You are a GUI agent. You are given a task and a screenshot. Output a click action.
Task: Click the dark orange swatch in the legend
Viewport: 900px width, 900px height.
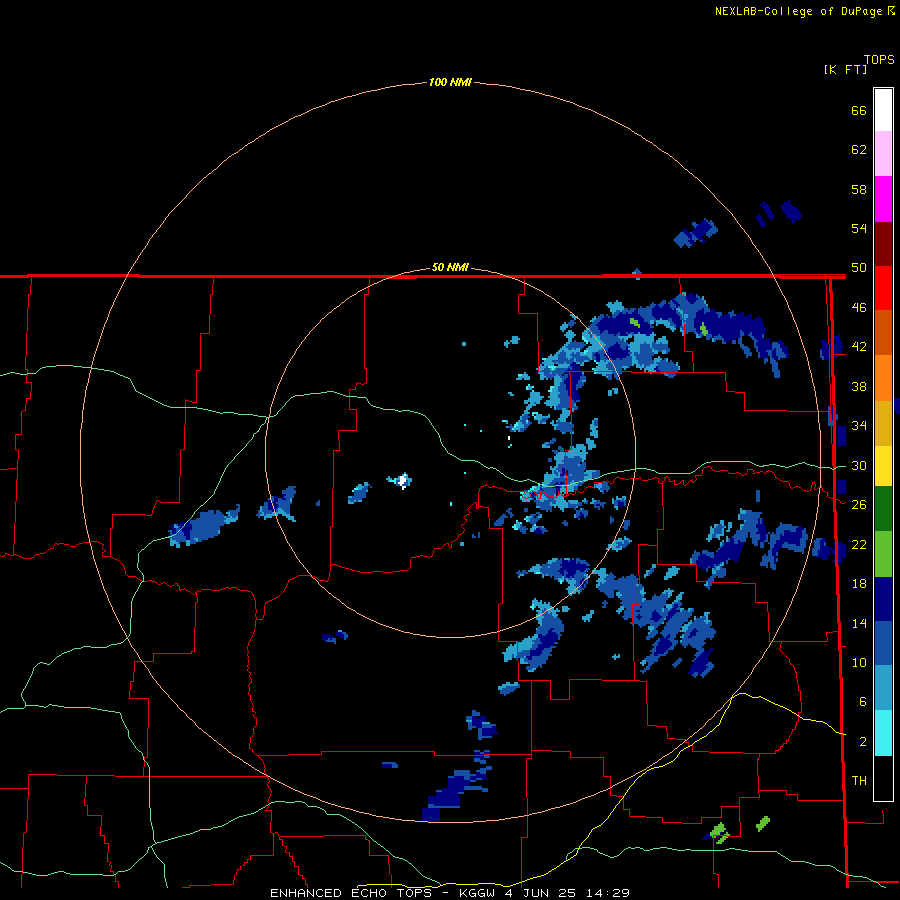pyautogui.click(x=883, y=332)
